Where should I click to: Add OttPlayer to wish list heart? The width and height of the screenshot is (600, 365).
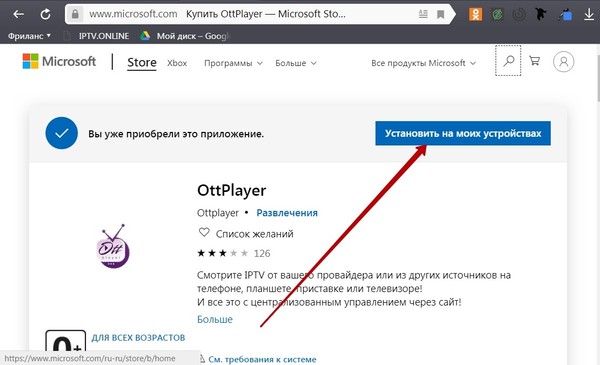pyautogui.click(x=204, y=232)
